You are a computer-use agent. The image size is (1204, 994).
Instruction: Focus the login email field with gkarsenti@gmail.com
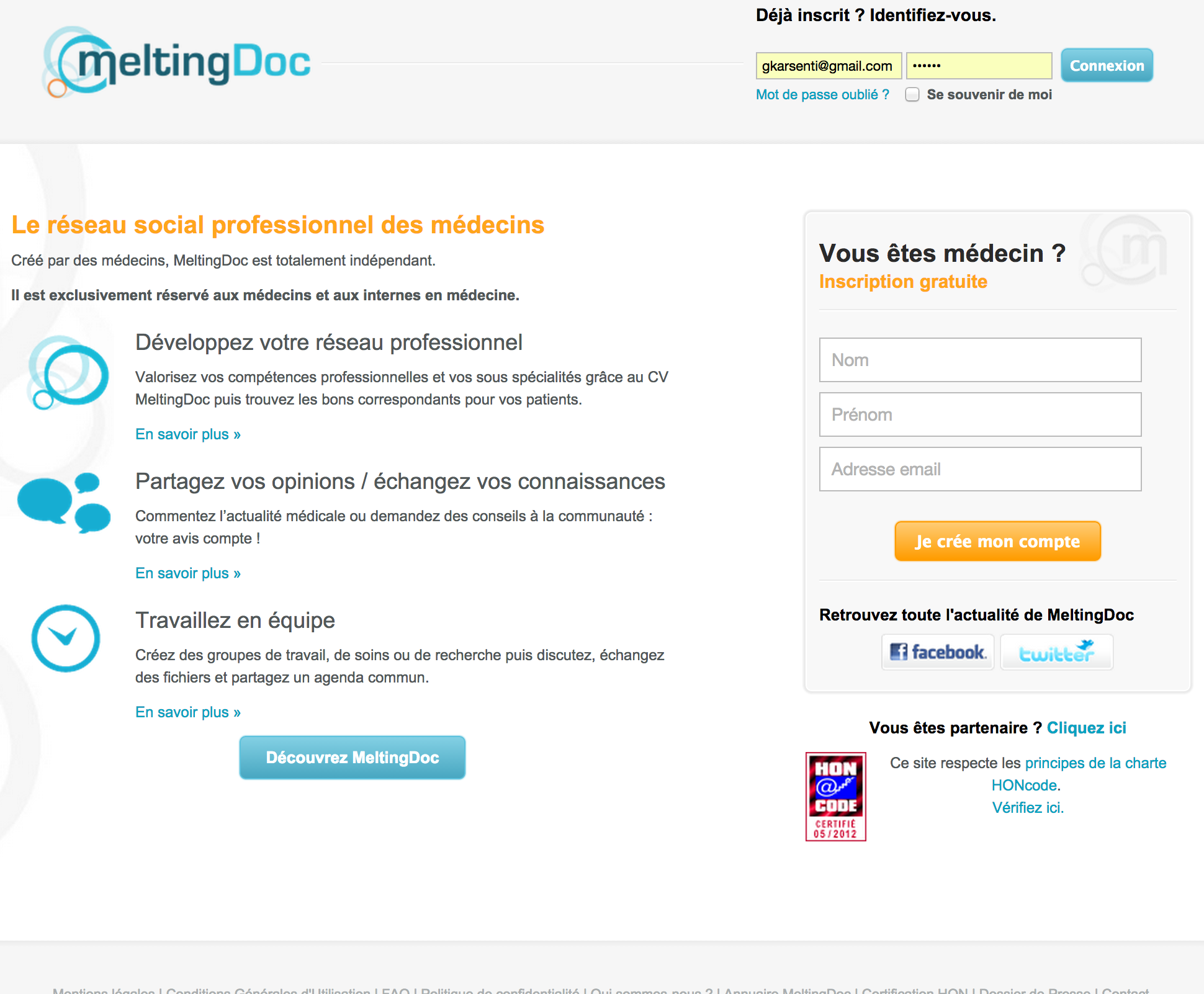(x=829, y=66)
